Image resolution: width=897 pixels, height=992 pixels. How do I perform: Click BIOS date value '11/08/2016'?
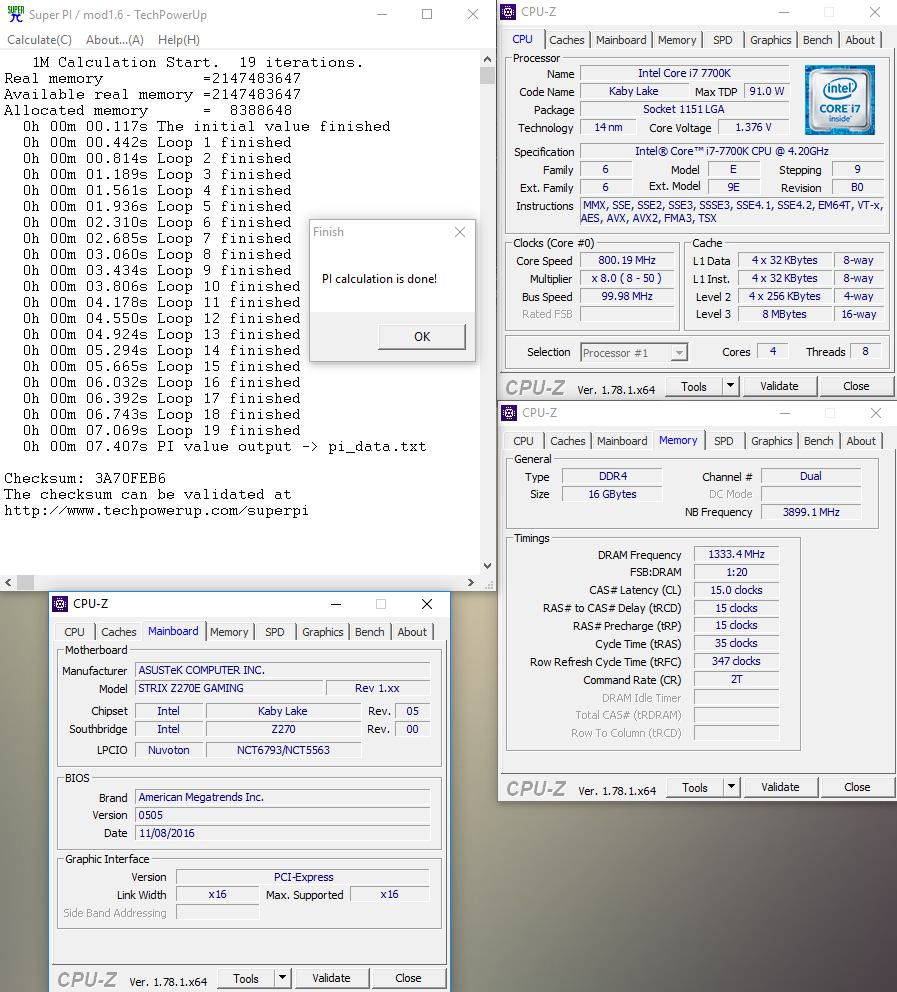click(283, 833)
